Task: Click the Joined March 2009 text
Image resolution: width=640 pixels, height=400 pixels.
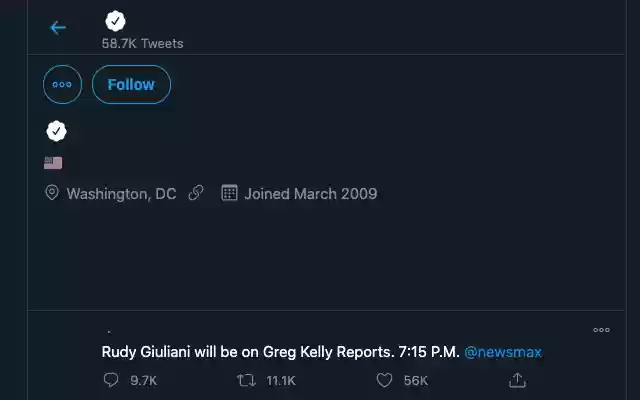Action: [x=310, y=194]
